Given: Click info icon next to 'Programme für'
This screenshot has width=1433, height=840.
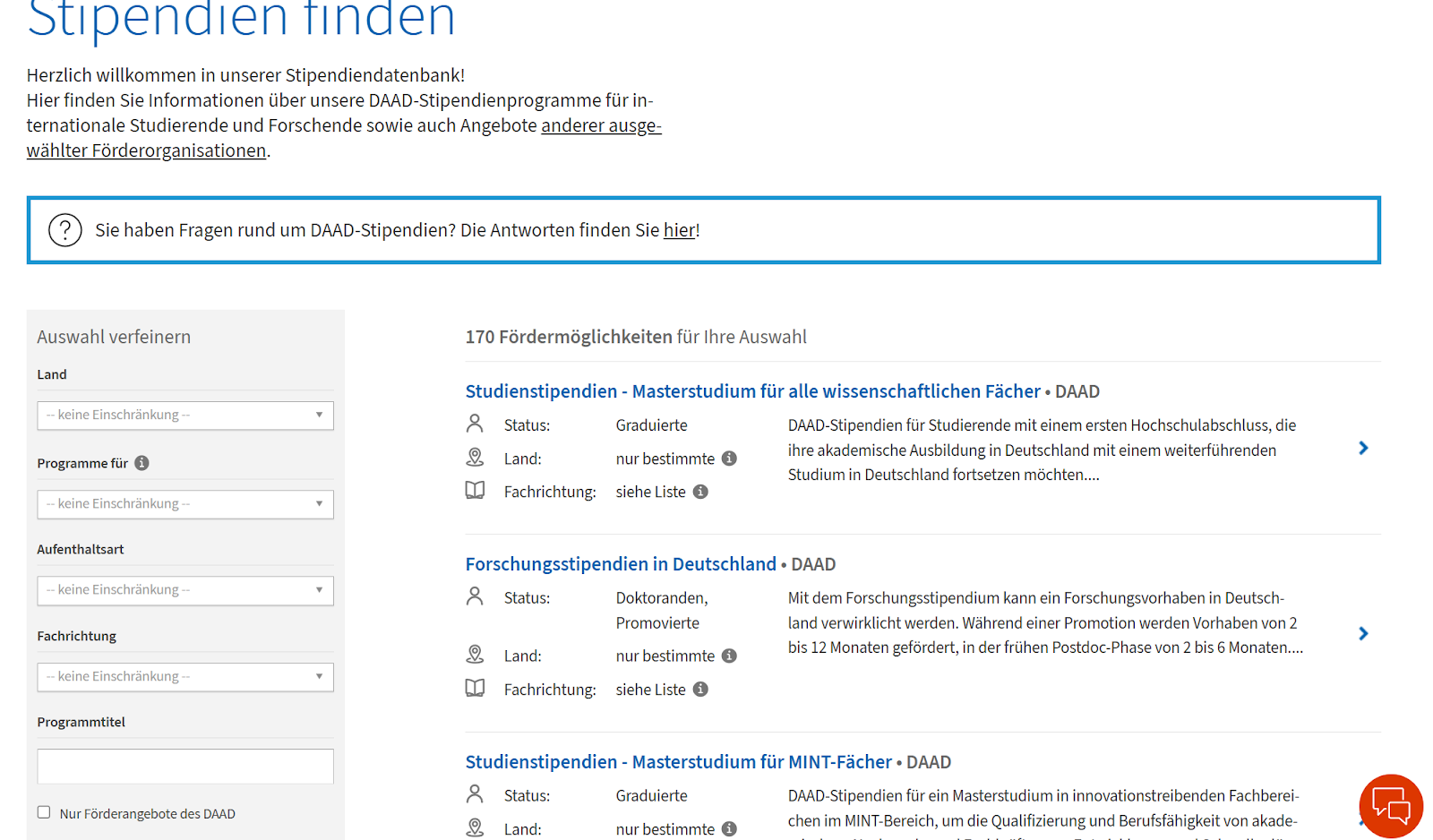Looking at the screenshot, I should [142, 463].
